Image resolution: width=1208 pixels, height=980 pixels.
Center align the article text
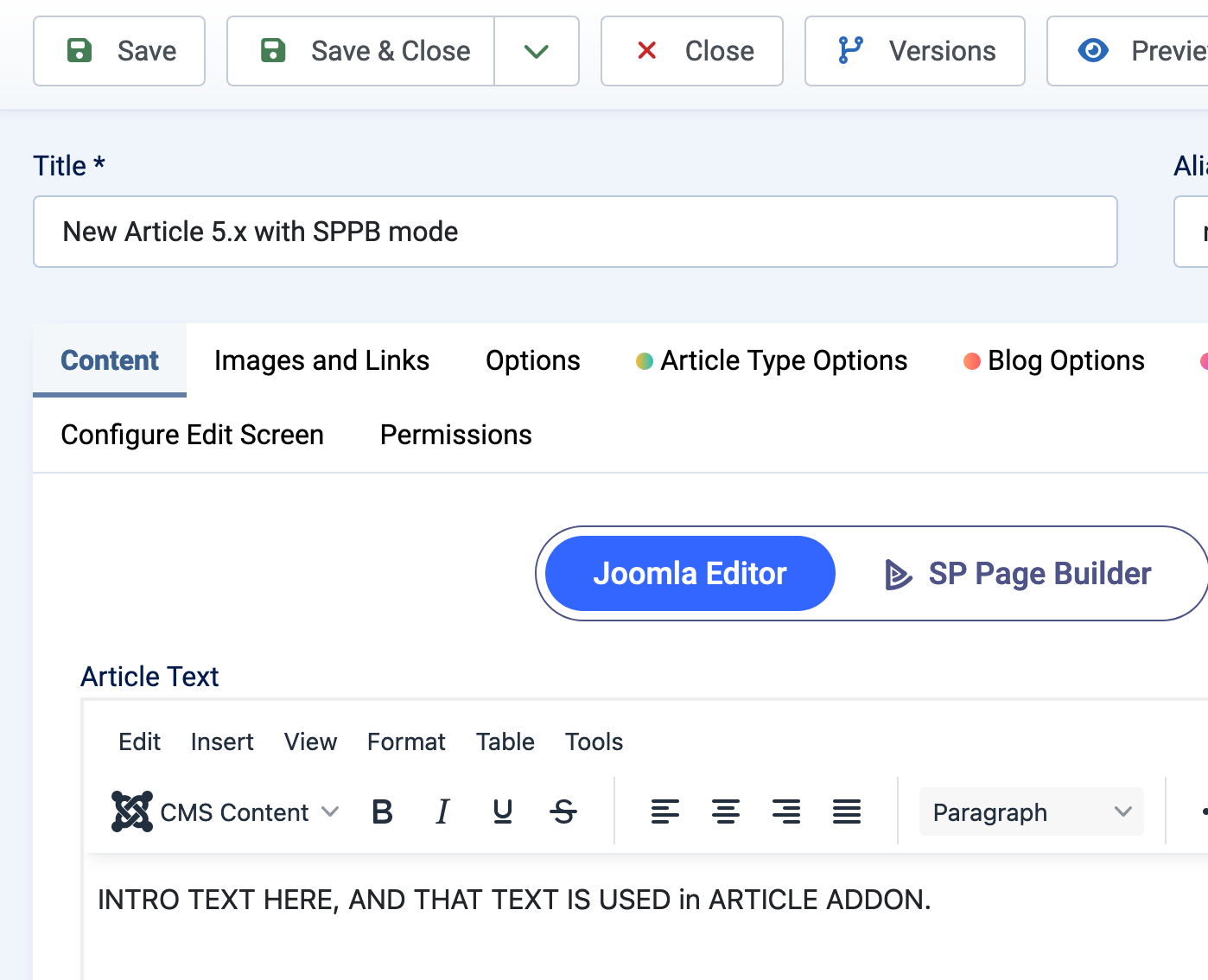pyautogui.click(x=726, y=811)
